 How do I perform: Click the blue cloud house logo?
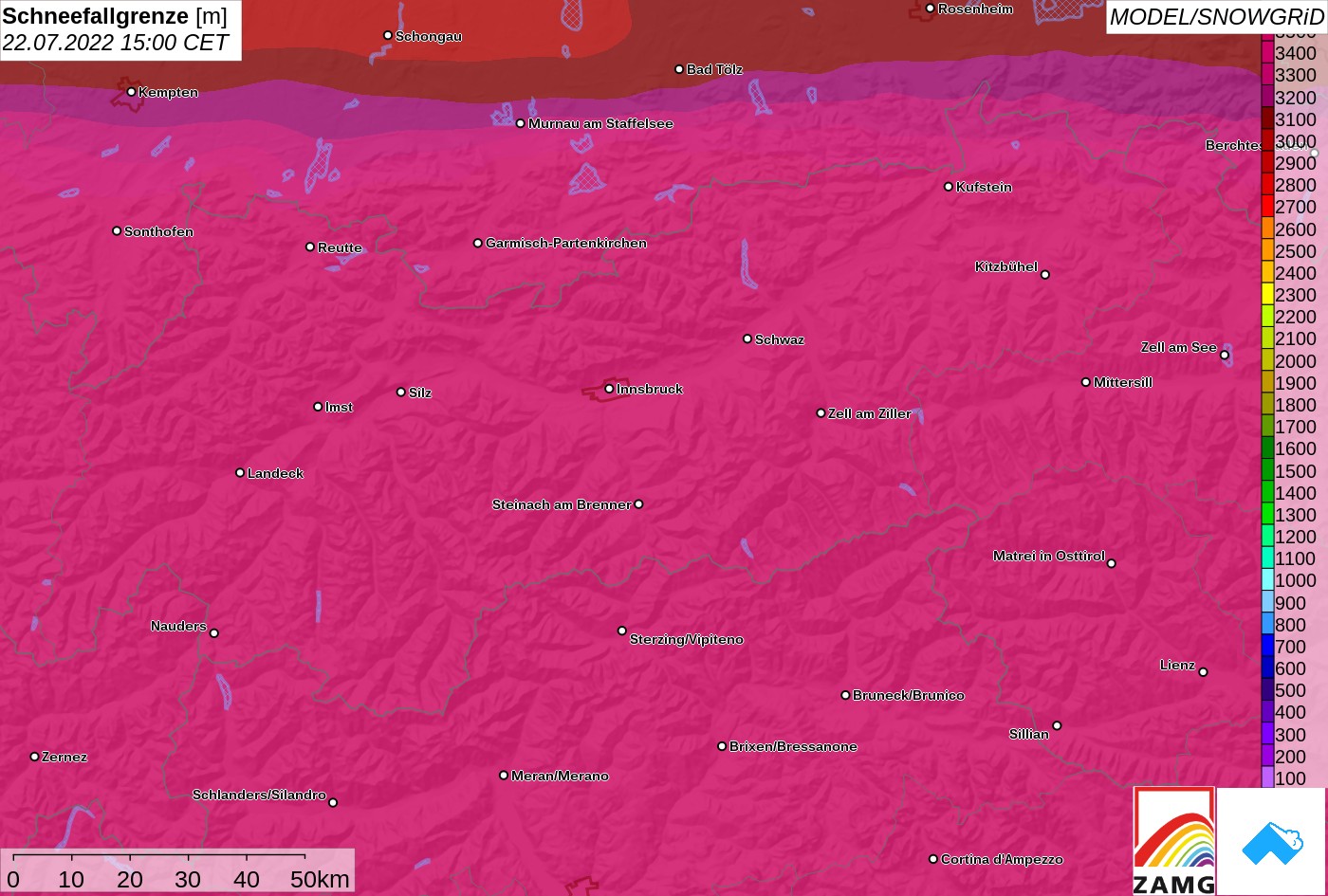pos(1271,842)
